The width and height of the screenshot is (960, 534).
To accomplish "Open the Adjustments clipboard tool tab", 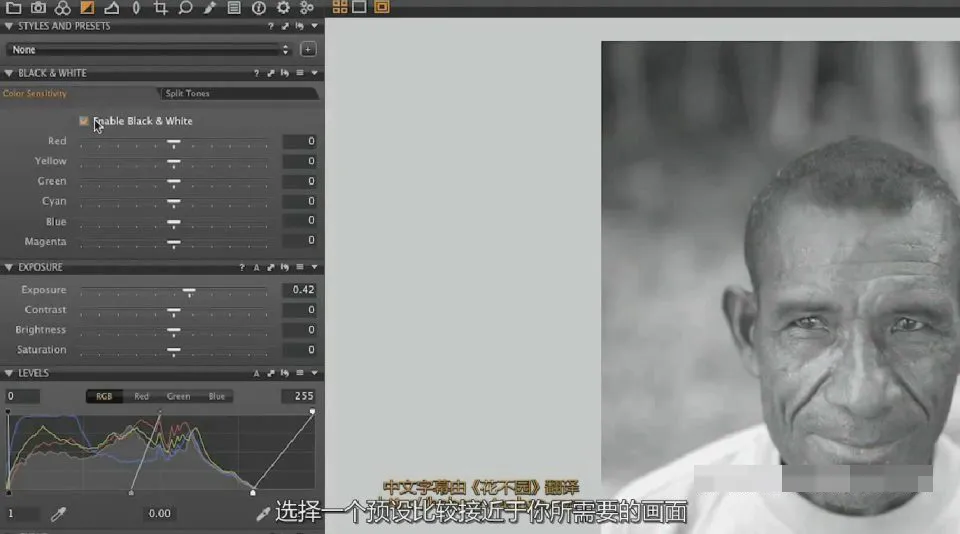I will (234, 7).
